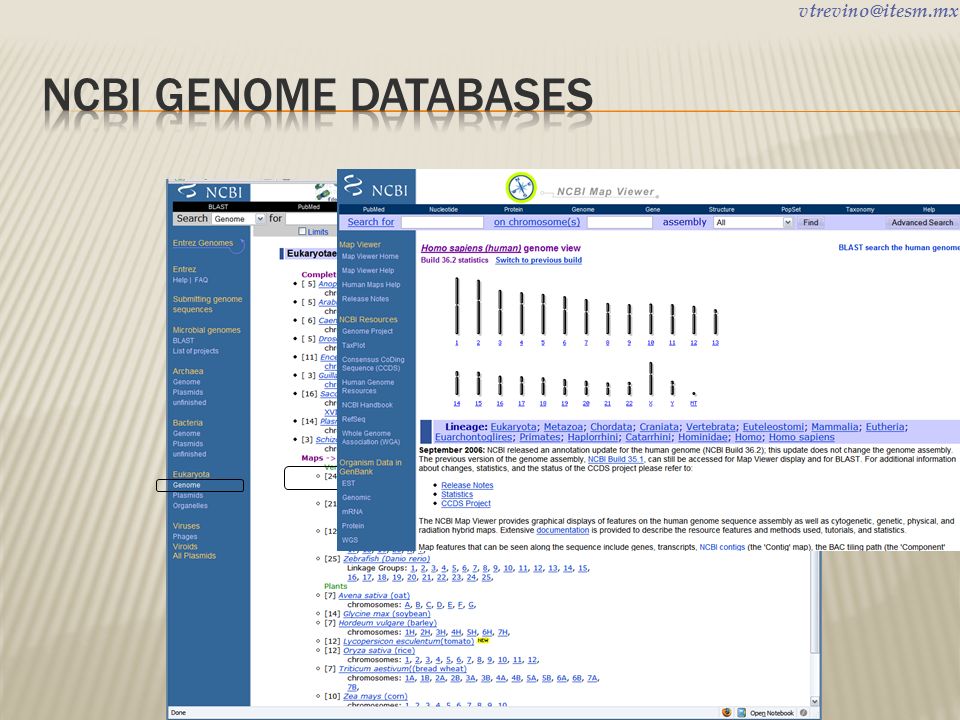Select the chromosome 22 ideogram
The image size is (960, 720).
[x=629, y=389]
